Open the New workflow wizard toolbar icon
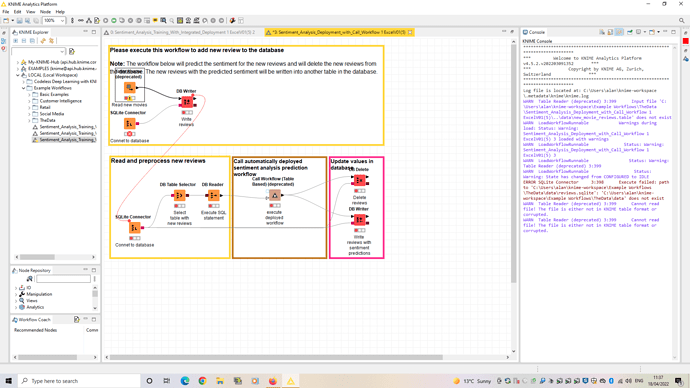This screenshot has height=388, width=690. (x=6, y=21)
